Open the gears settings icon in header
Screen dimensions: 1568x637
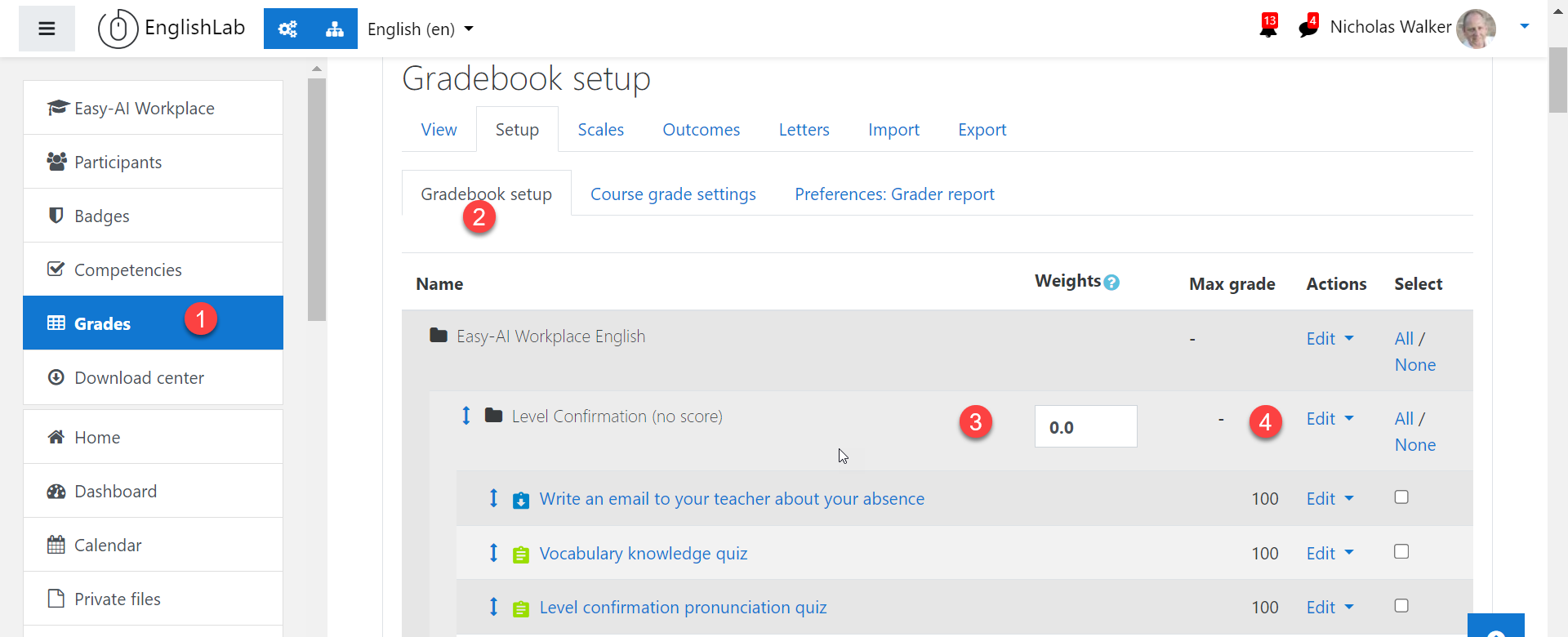click(287, 29)
